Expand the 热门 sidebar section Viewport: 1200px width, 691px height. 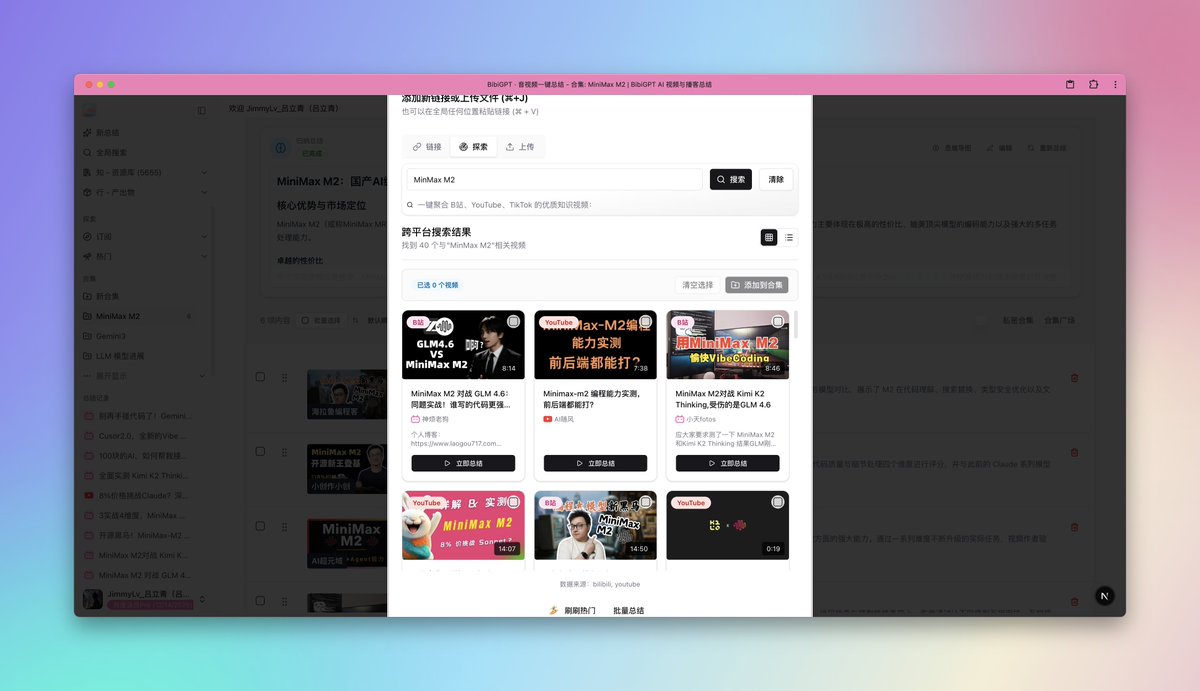point(204,256)
